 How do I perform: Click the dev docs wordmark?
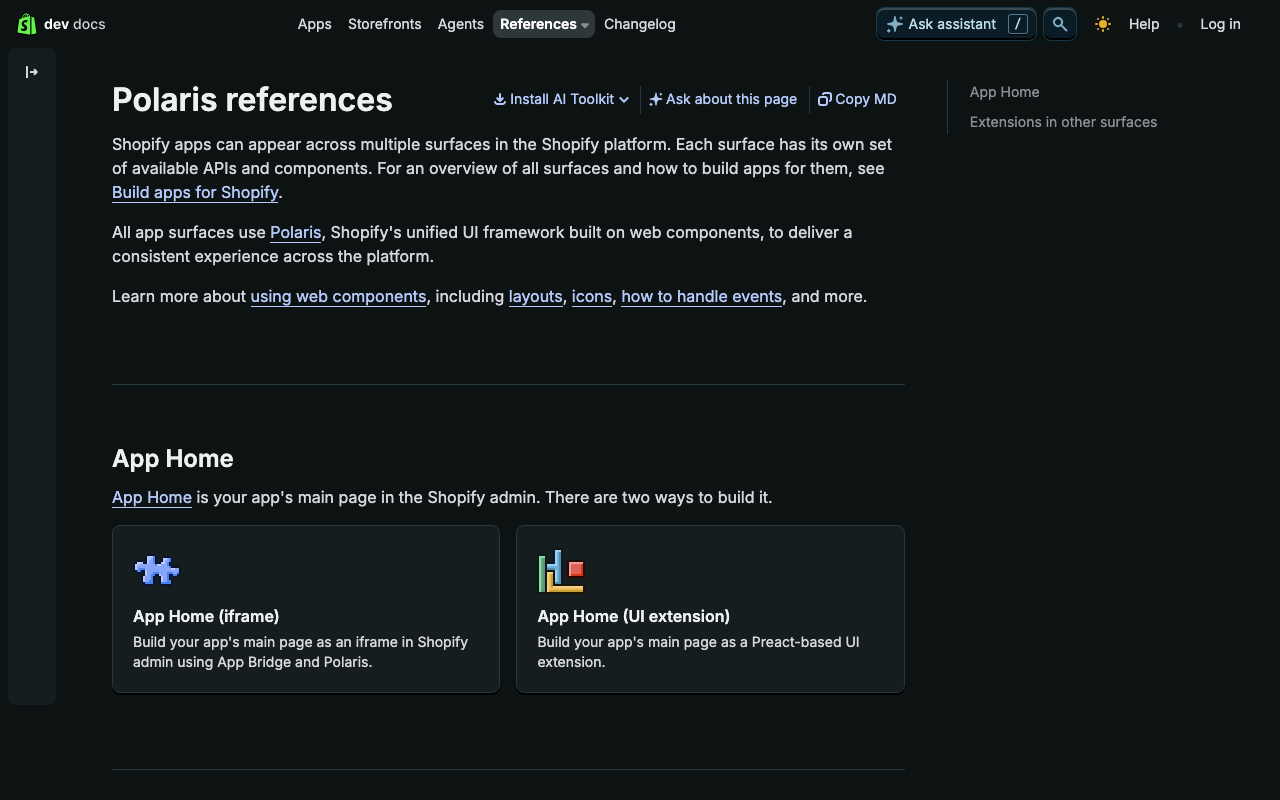[75, 24]
